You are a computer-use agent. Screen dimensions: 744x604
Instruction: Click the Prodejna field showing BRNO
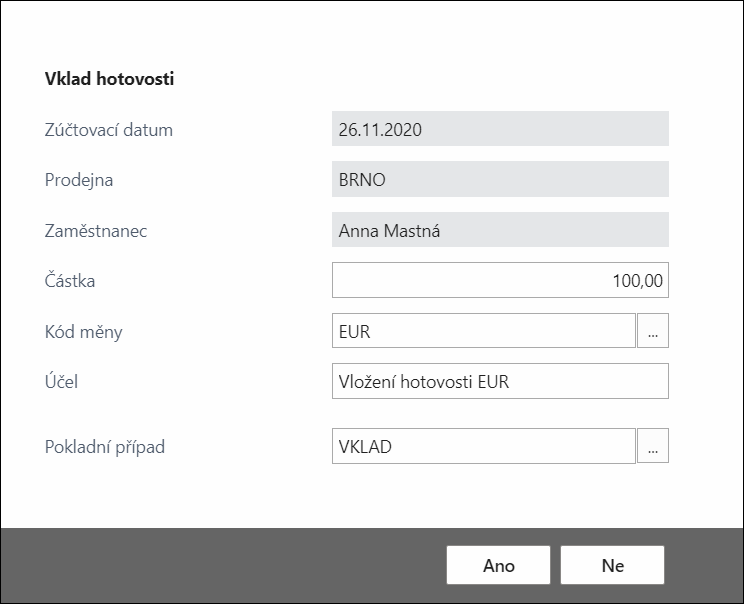point(500,179)
